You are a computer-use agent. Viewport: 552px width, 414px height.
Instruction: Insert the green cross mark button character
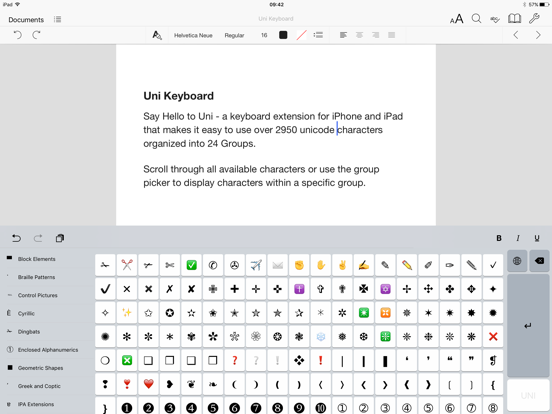(x=127, y=360)
